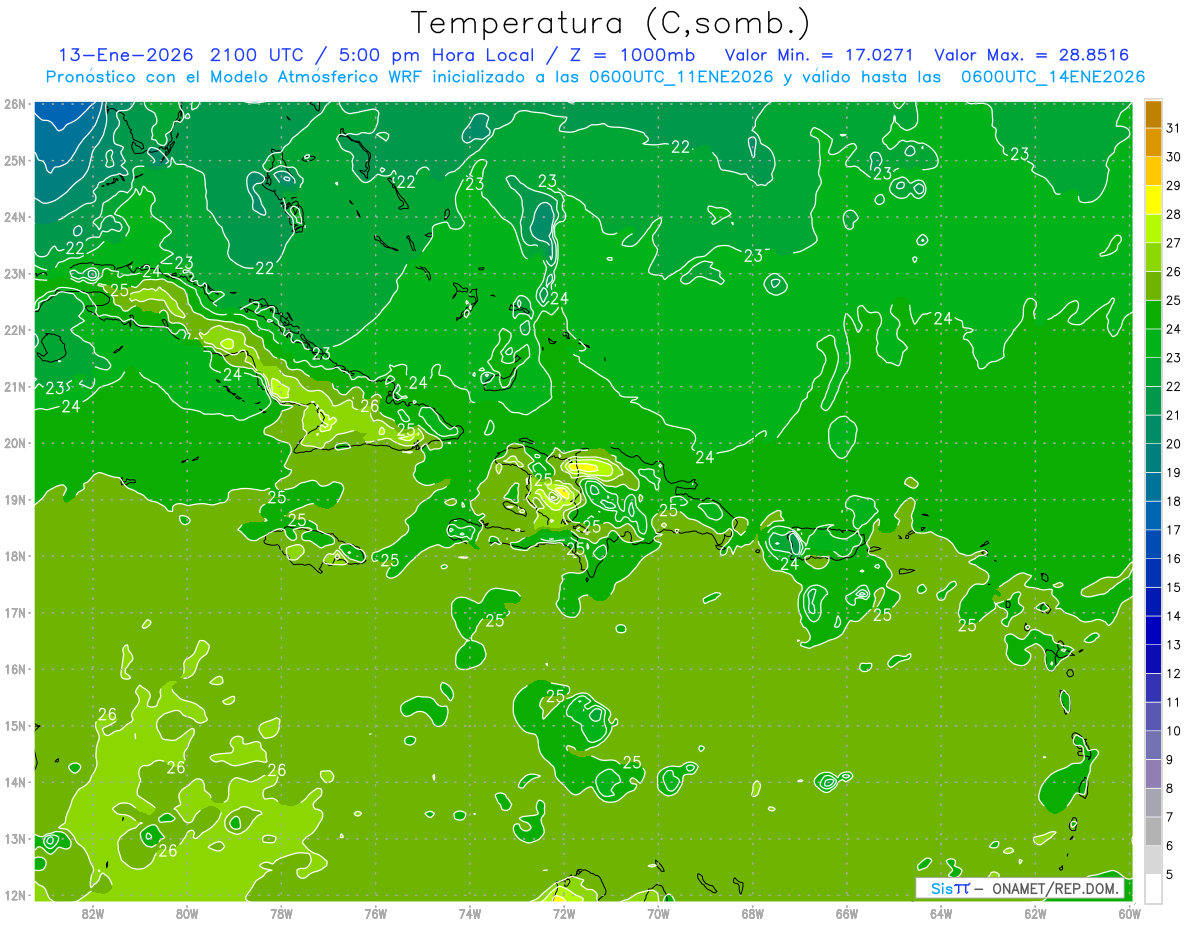Click the 'Valor Min. = 17.0271' text
The height and width of the screenshot is (927, 1200).
[x=817, y=54]
